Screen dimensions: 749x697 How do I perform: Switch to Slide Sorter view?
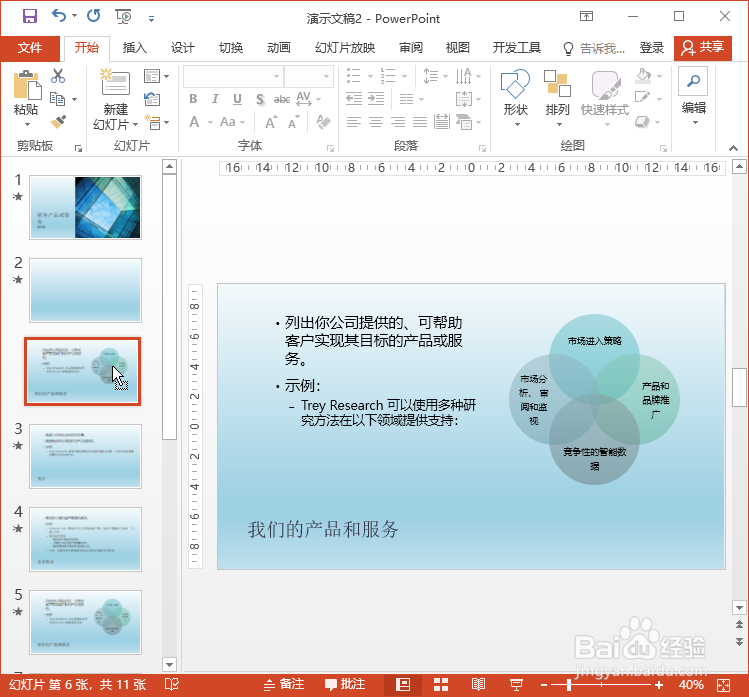click(x=441, y=685)
